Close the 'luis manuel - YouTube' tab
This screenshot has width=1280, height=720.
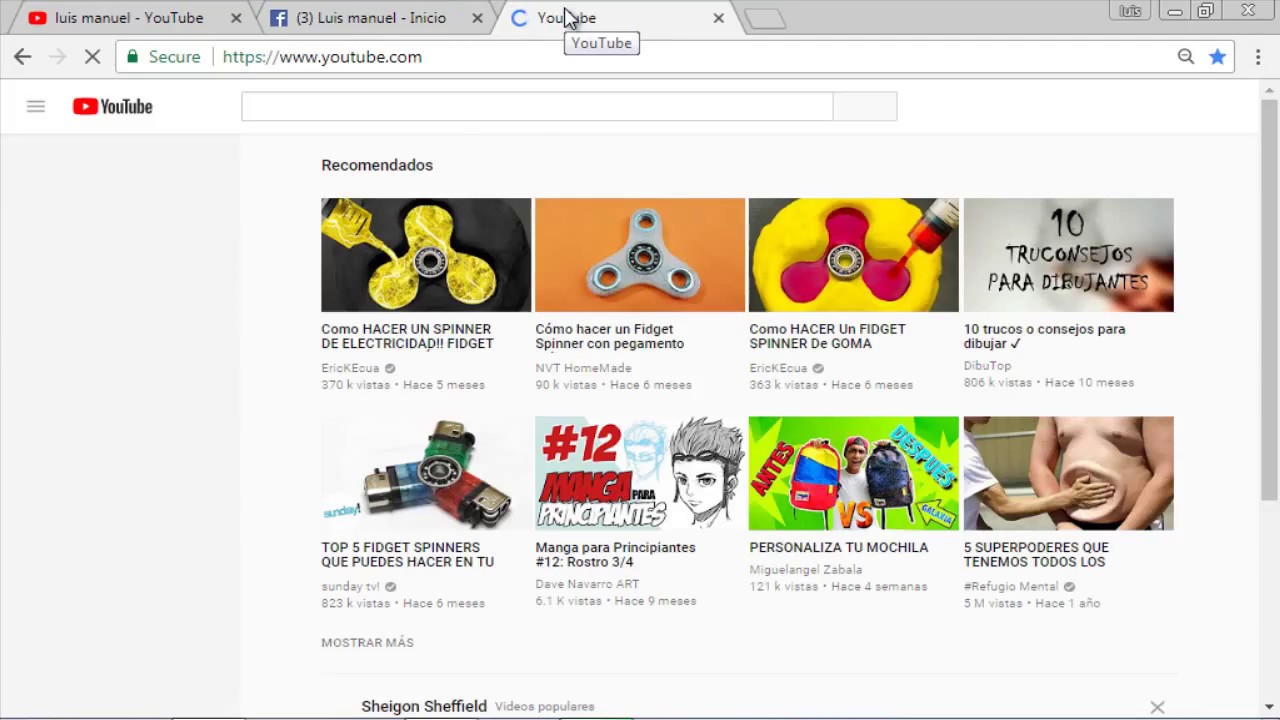click(x=236, y=18)
